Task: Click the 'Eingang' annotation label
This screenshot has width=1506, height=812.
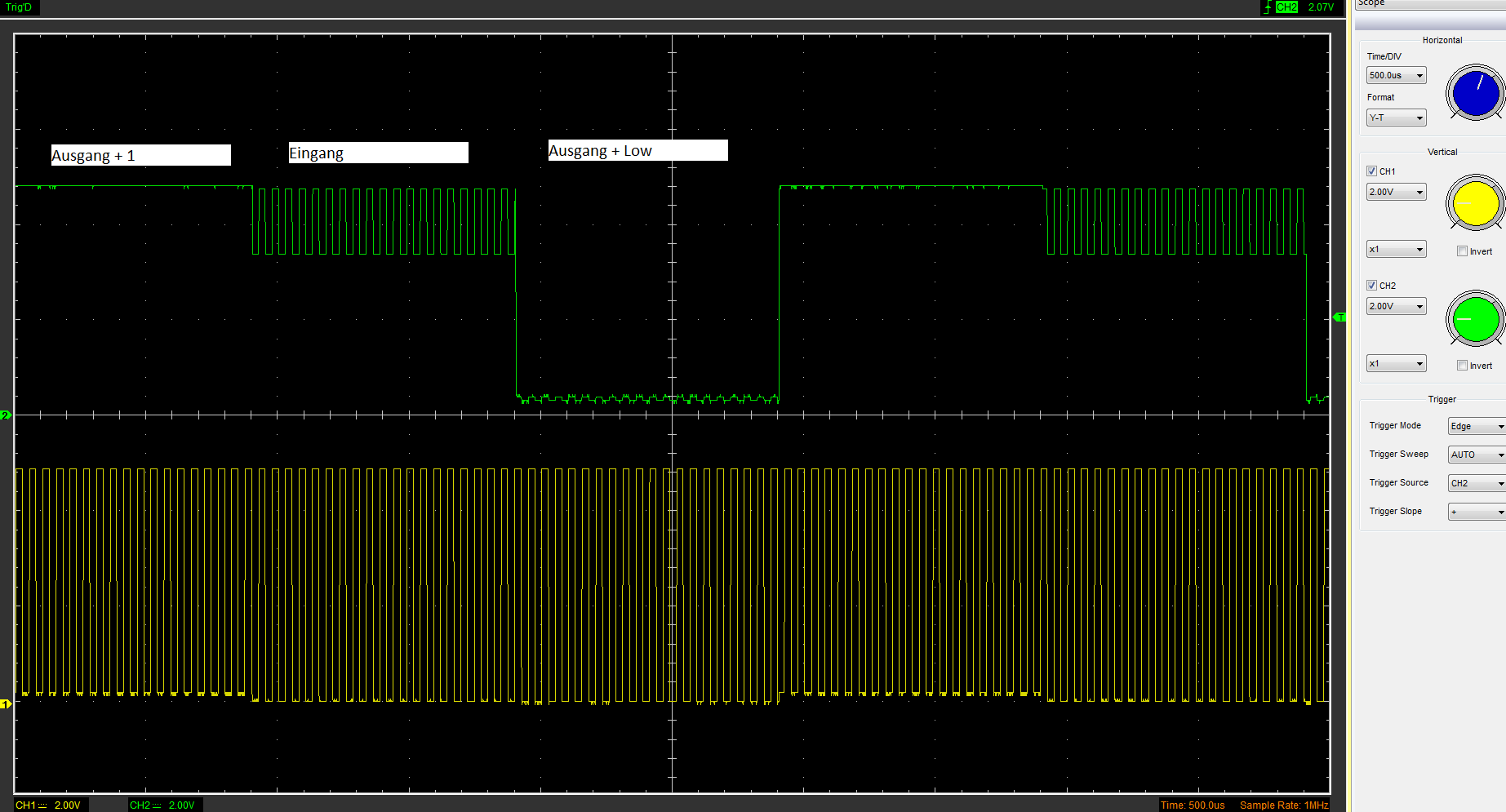Action: pos(379,153)
